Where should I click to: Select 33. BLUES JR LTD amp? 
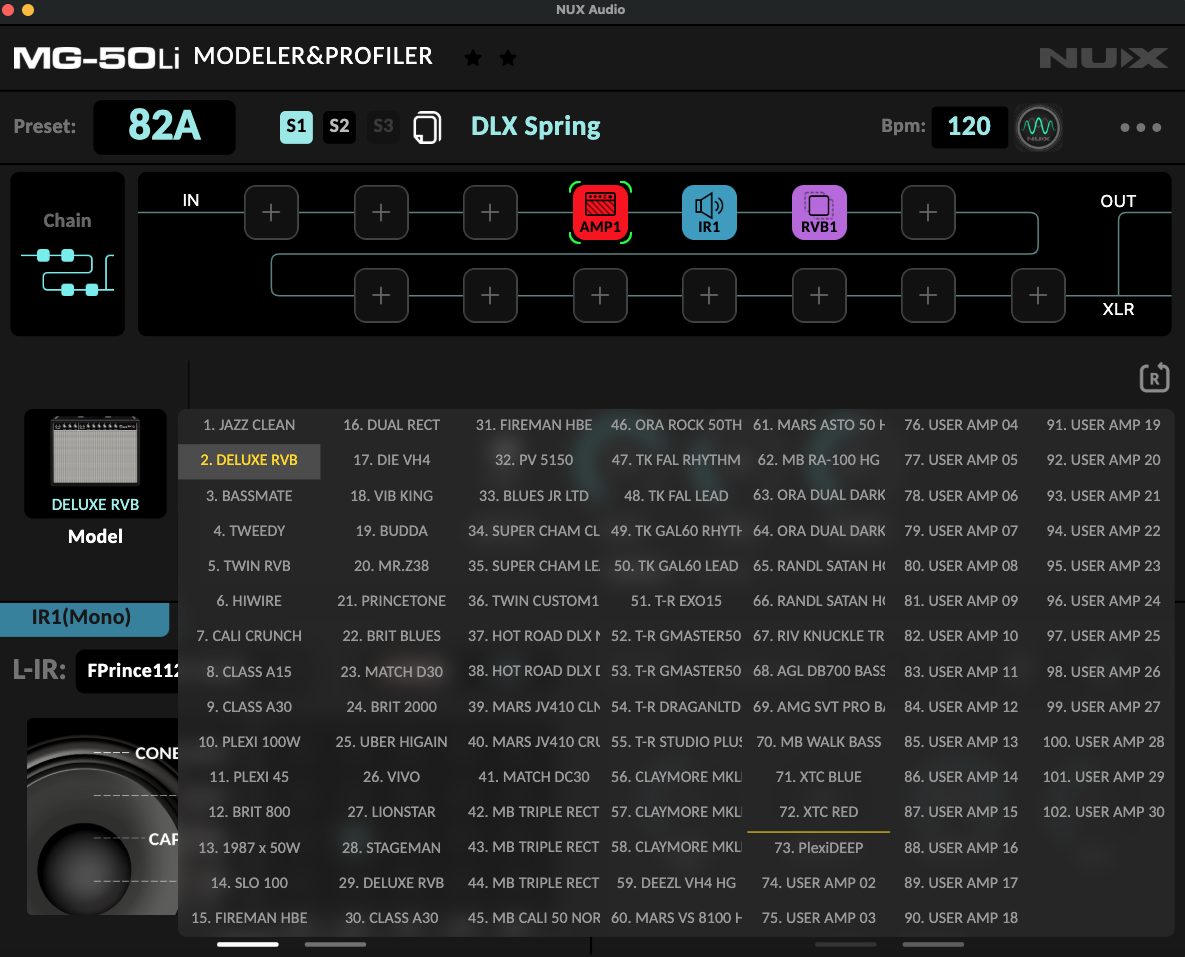click(534, 496)
